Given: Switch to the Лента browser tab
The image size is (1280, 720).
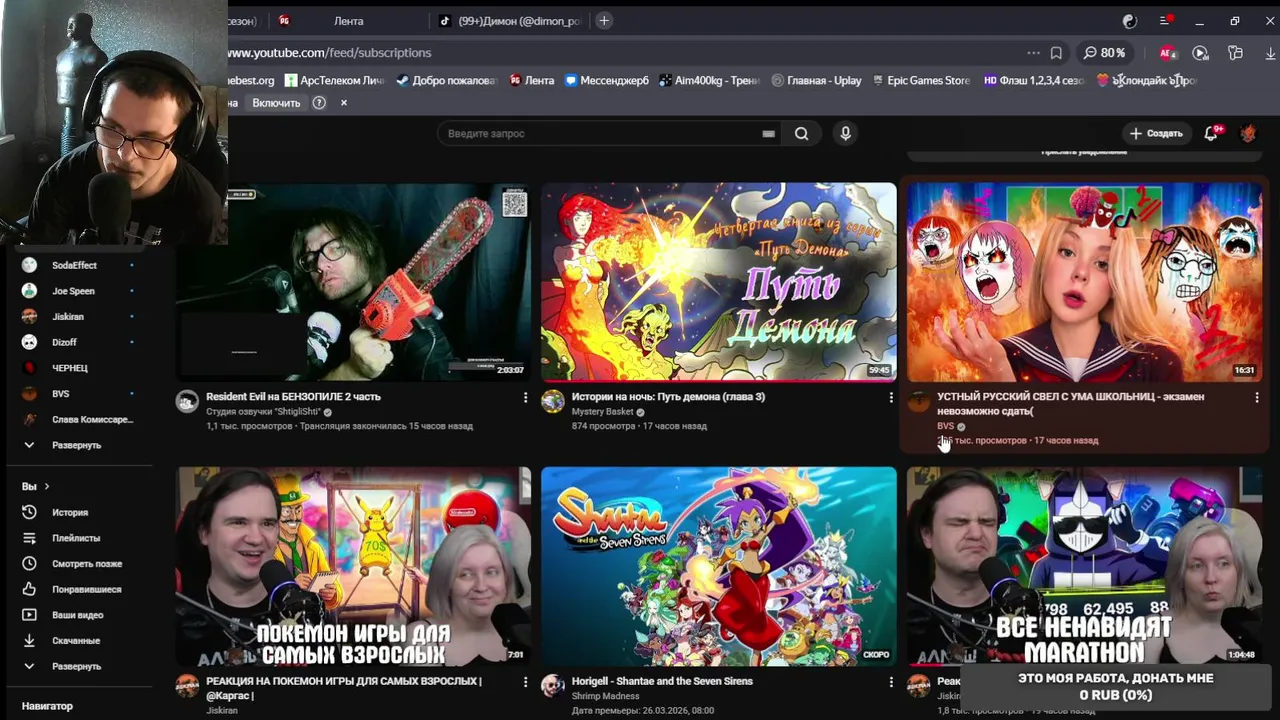Looking at the screenshot, I should (x=349, y=21).
